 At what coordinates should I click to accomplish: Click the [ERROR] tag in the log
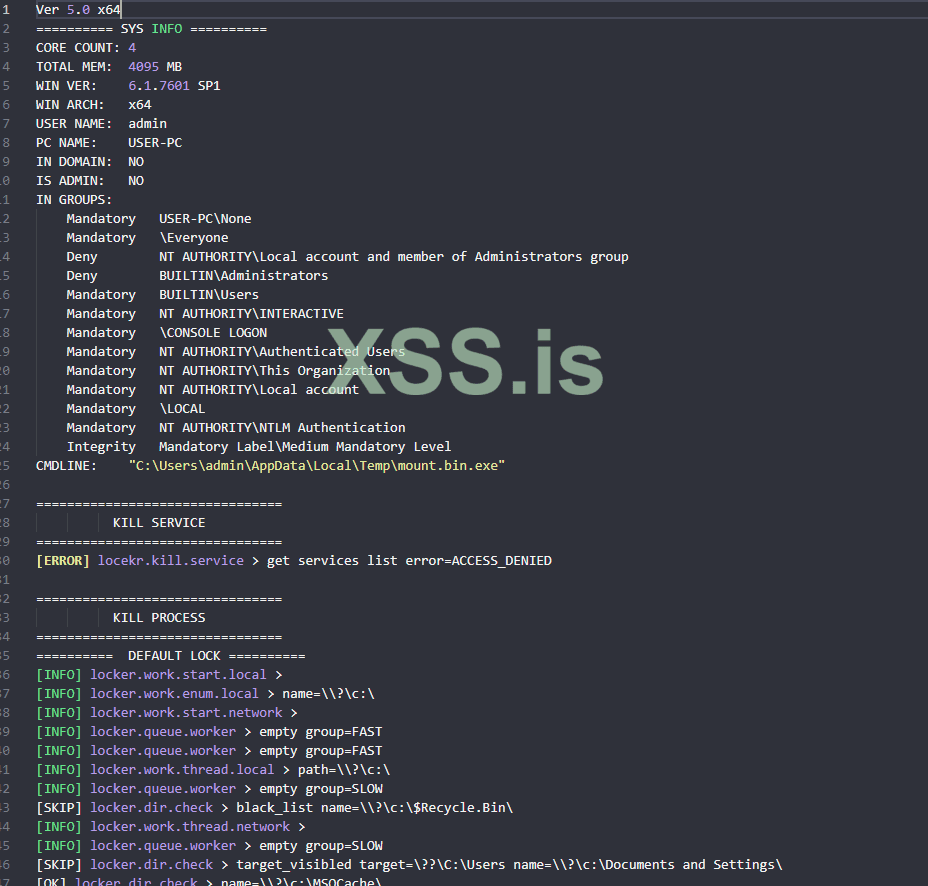point(63,561)
